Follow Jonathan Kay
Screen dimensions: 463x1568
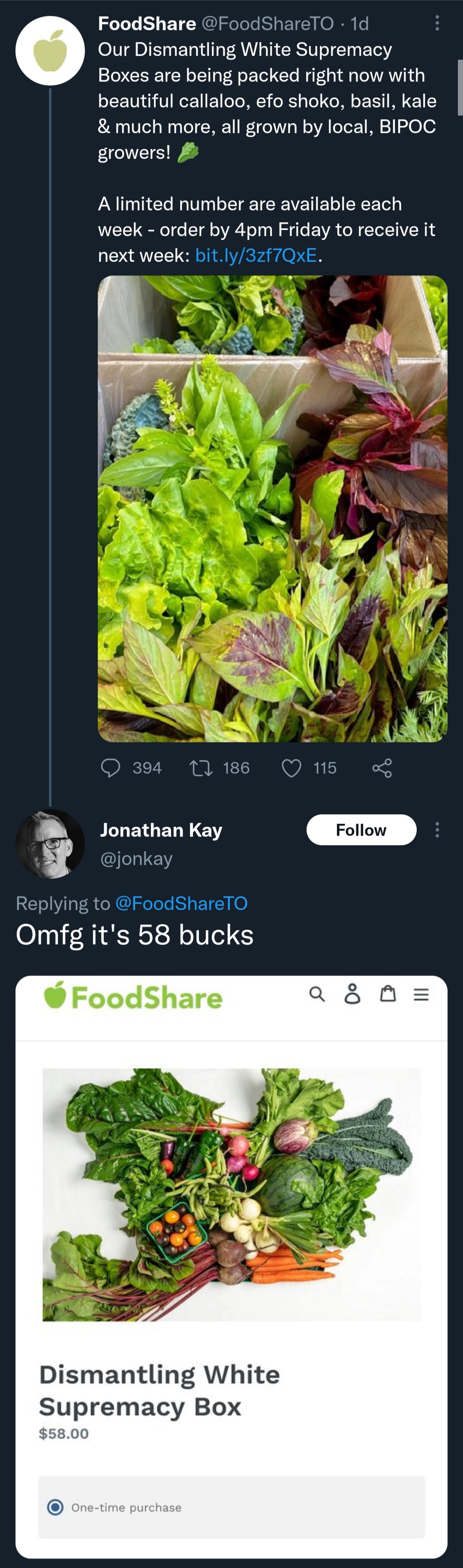click(x=361, y=830)
